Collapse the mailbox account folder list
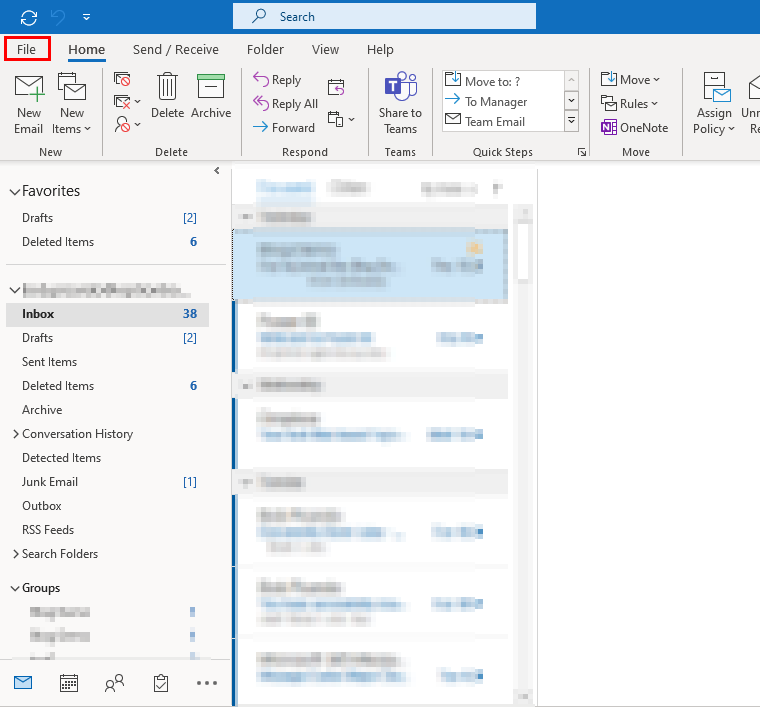The image size is (760, 707). click(15, 290)
